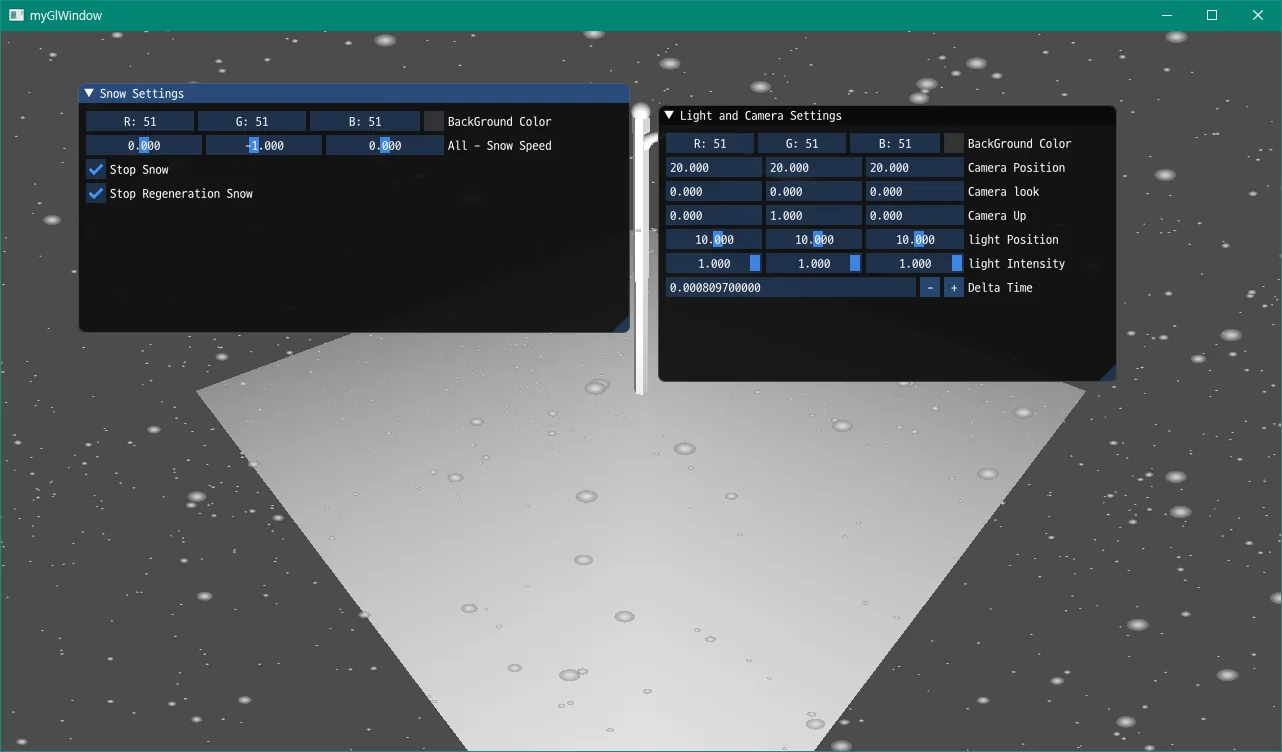The height and width of the screenshot is (752, 1282).
Task: Click the B: 51 field in Snow Settings
Action: tap(365, 121)
